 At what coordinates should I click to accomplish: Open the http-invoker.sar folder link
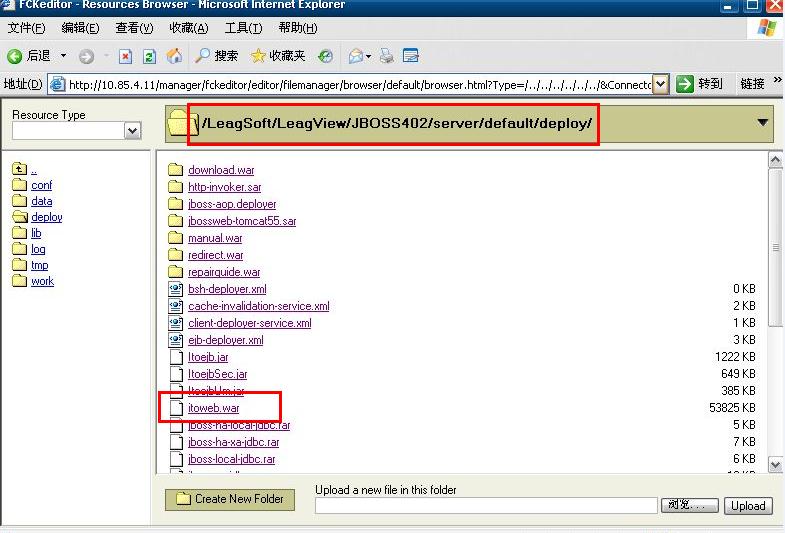click(x=224, y=187)
